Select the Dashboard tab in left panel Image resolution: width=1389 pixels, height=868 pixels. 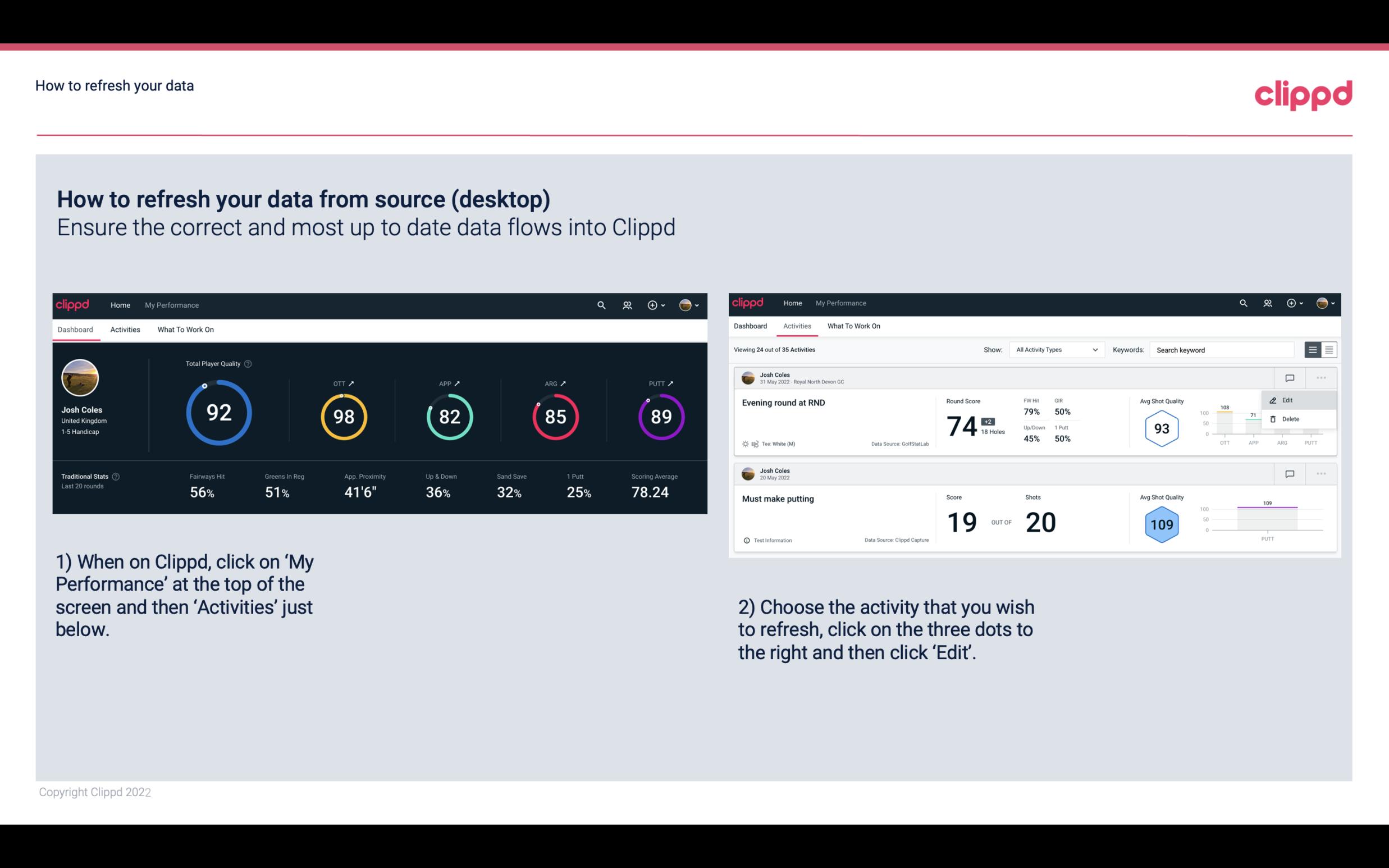77,329
